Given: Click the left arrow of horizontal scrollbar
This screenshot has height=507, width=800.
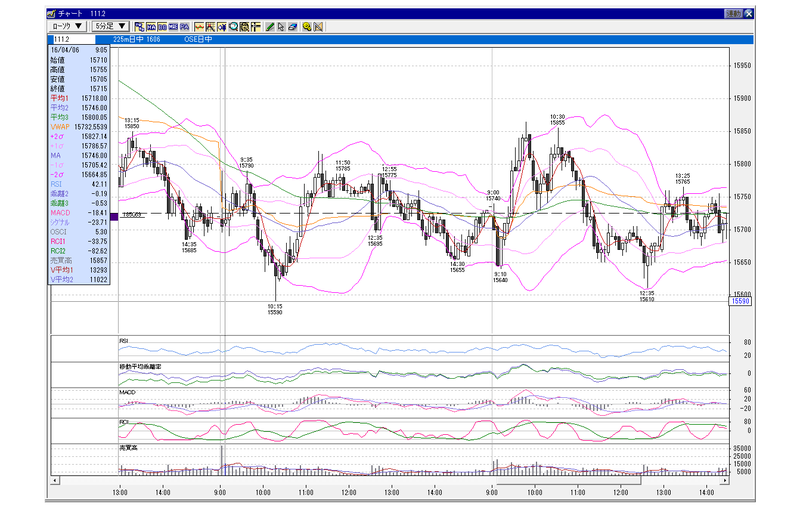Looking at the screenshot, I should point(55,480).
